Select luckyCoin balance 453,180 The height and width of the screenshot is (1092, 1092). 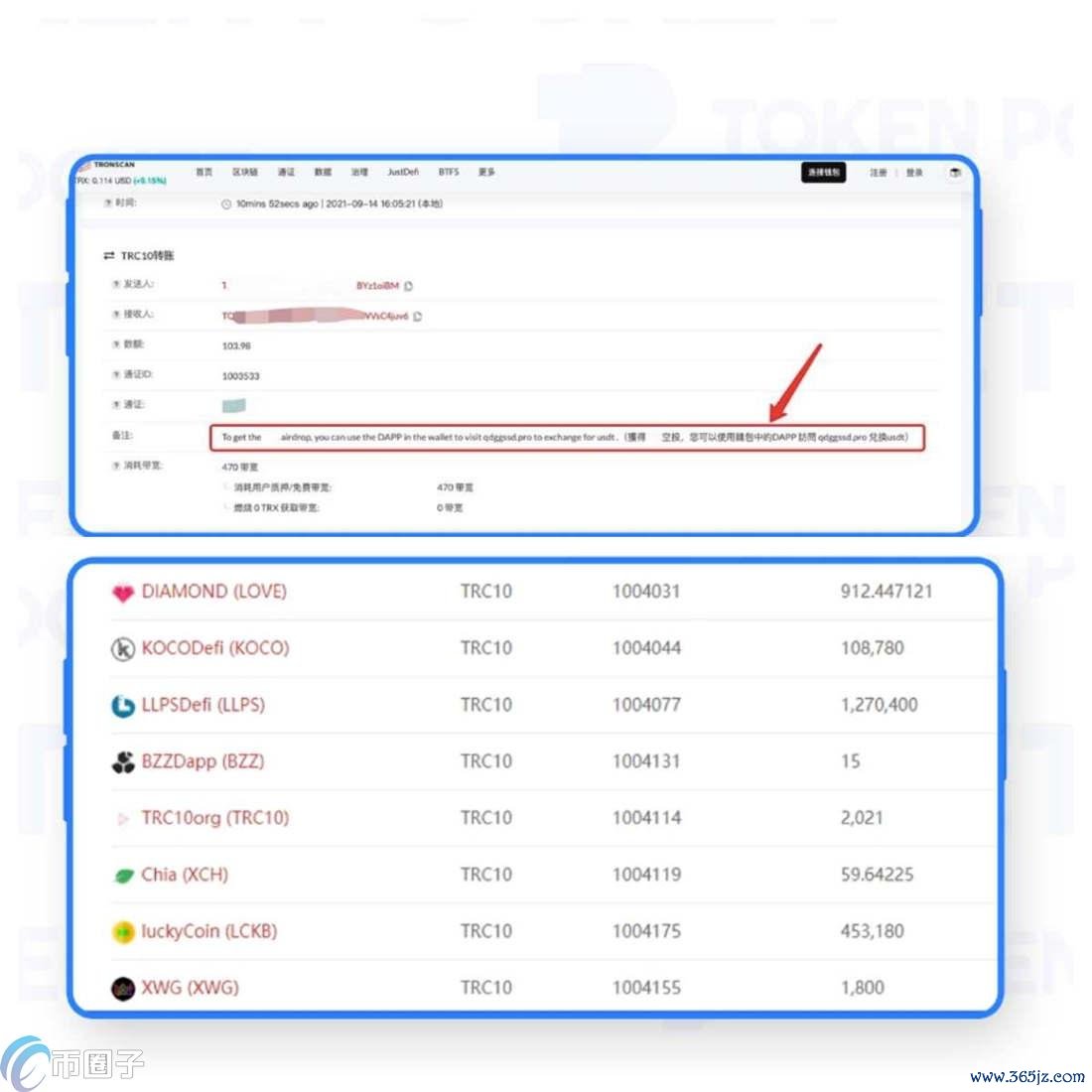[x=872, y=930]
